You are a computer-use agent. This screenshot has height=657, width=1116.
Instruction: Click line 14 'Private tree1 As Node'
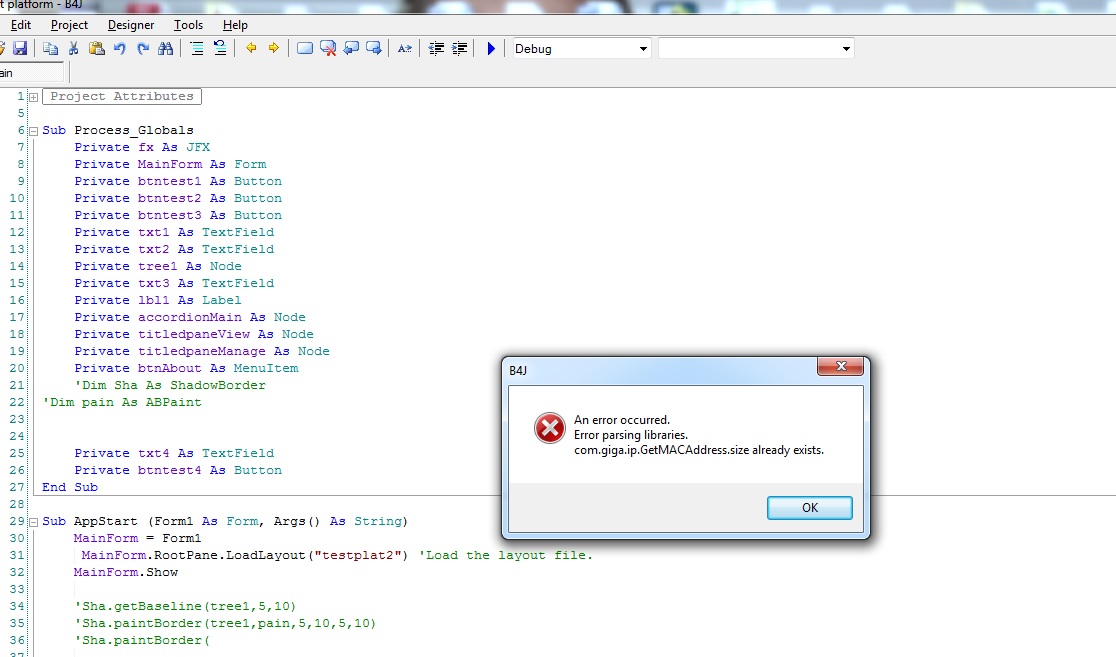(158, 266)
